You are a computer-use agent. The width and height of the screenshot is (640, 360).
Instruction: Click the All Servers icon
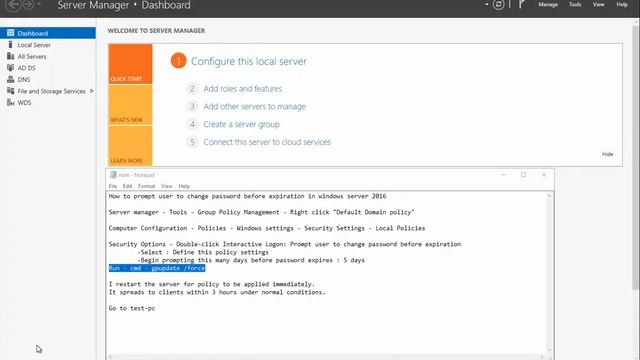(11, 56)
